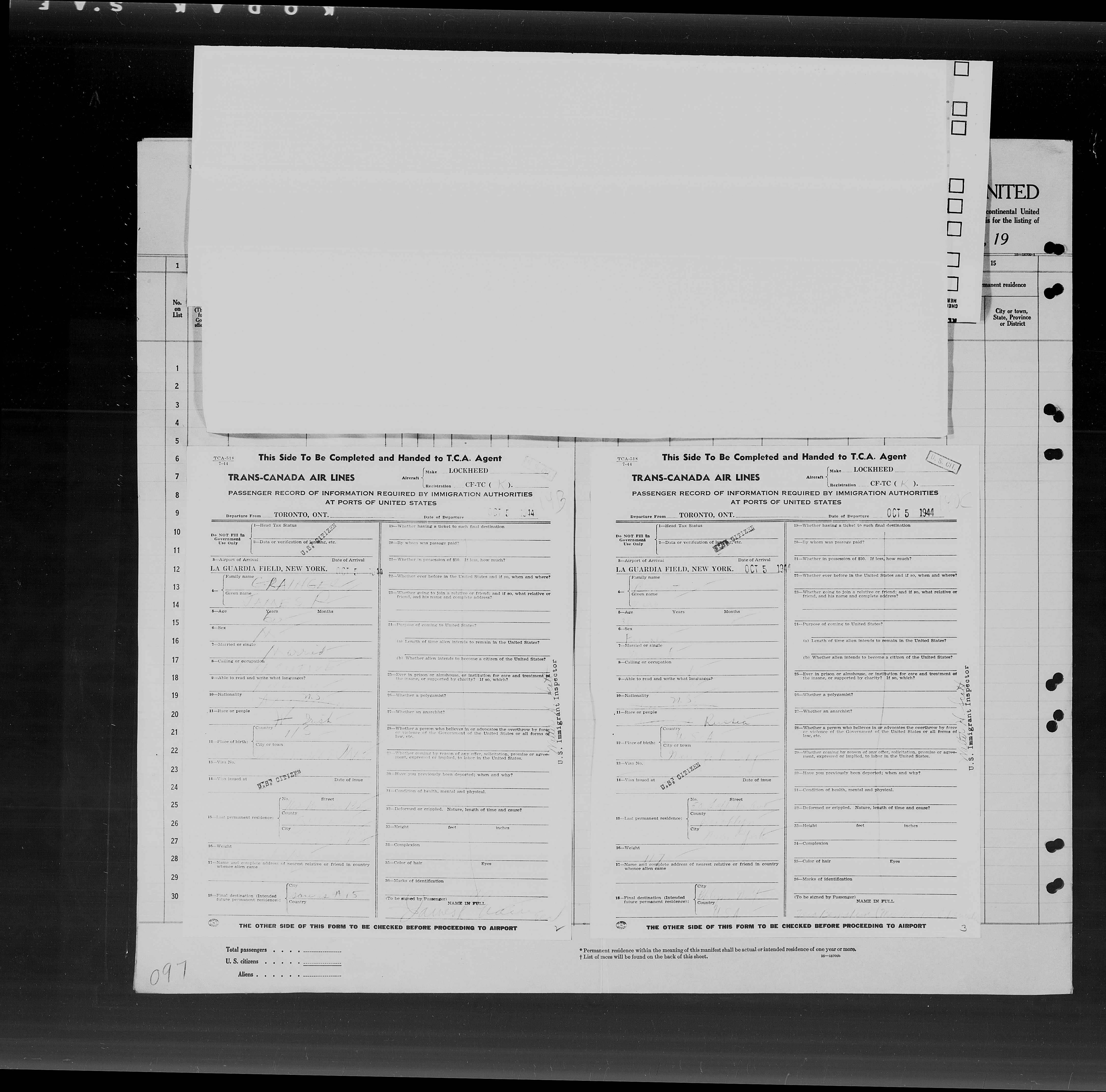This screenshot has width=1106, height=1092.
Task: Click 'LOCKHEED' aircraft make on right form
Action: [874, 469]
